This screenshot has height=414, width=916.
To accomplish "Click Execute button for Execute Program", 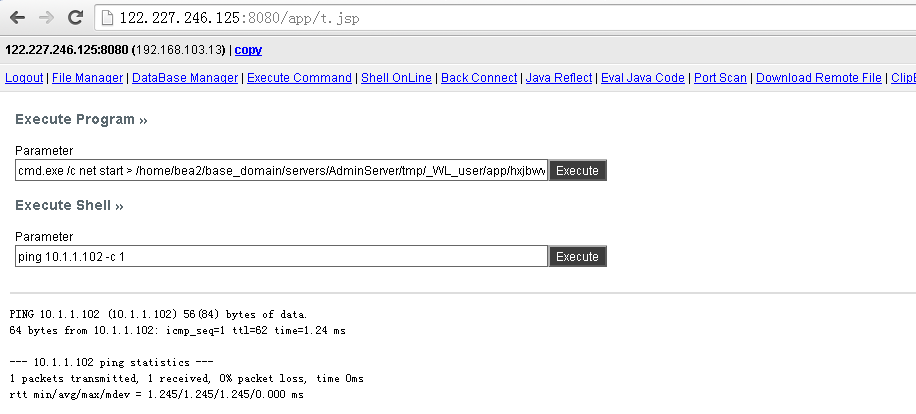I will [578, 171].
